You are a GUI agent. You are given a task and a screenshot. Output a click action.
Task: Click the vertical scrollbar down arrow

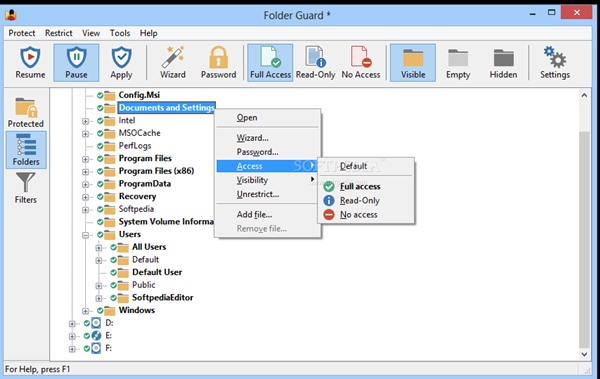(x=584, y=354)
